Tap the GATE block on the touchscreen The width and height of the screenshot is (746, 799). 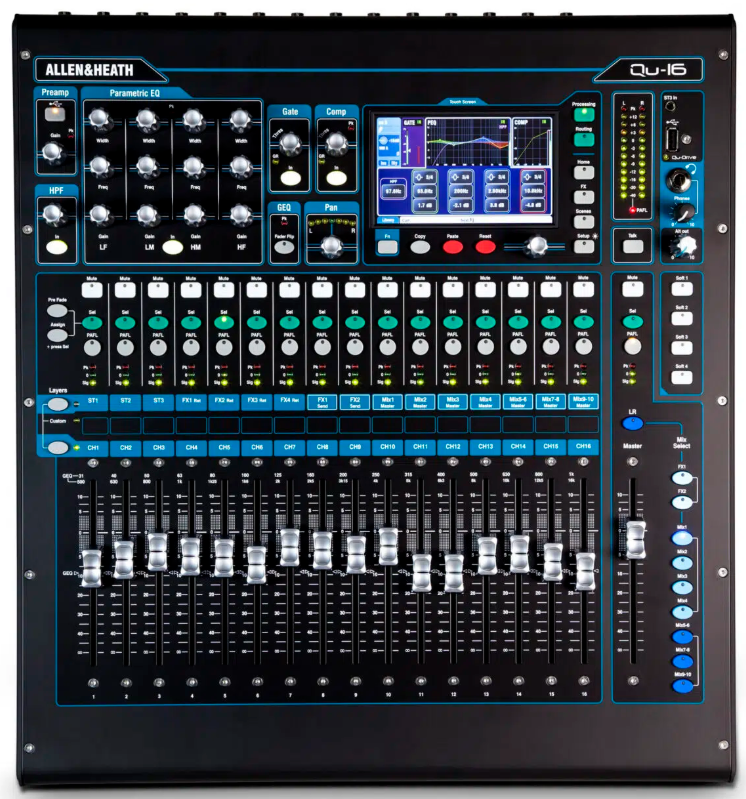(413, 143)
